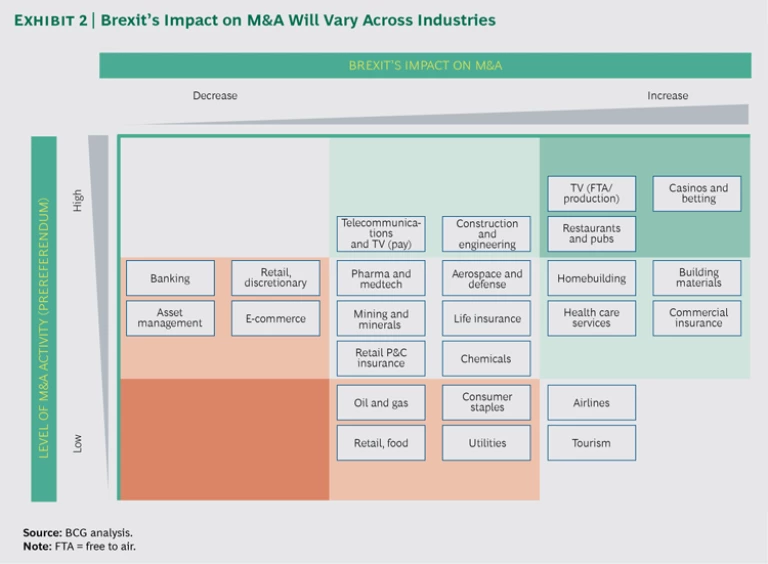Screen dimensions: 768x564
Task: Click the Airlines box
Action: pyautogui.click(x=591, y=402)
